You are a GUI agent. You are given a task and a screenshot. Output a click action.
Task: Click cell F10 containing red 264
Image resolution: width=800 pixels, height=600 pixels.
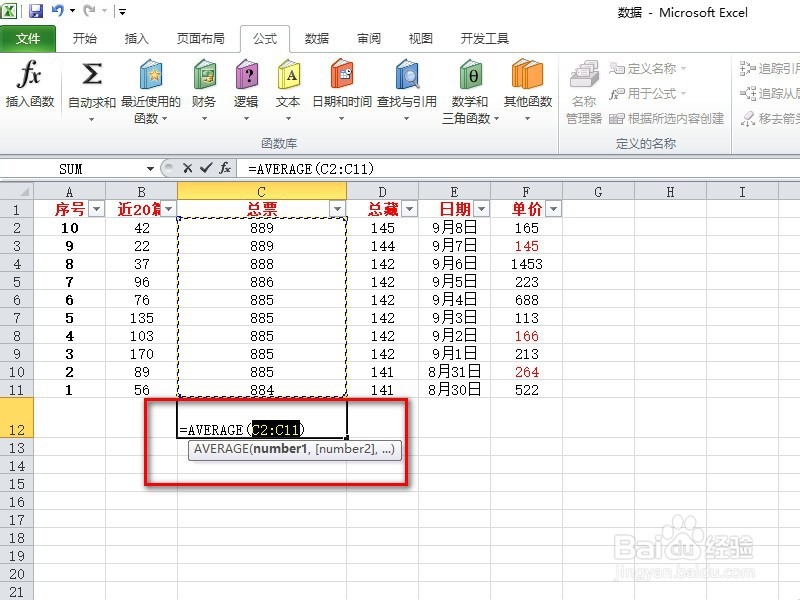[527, 372]
